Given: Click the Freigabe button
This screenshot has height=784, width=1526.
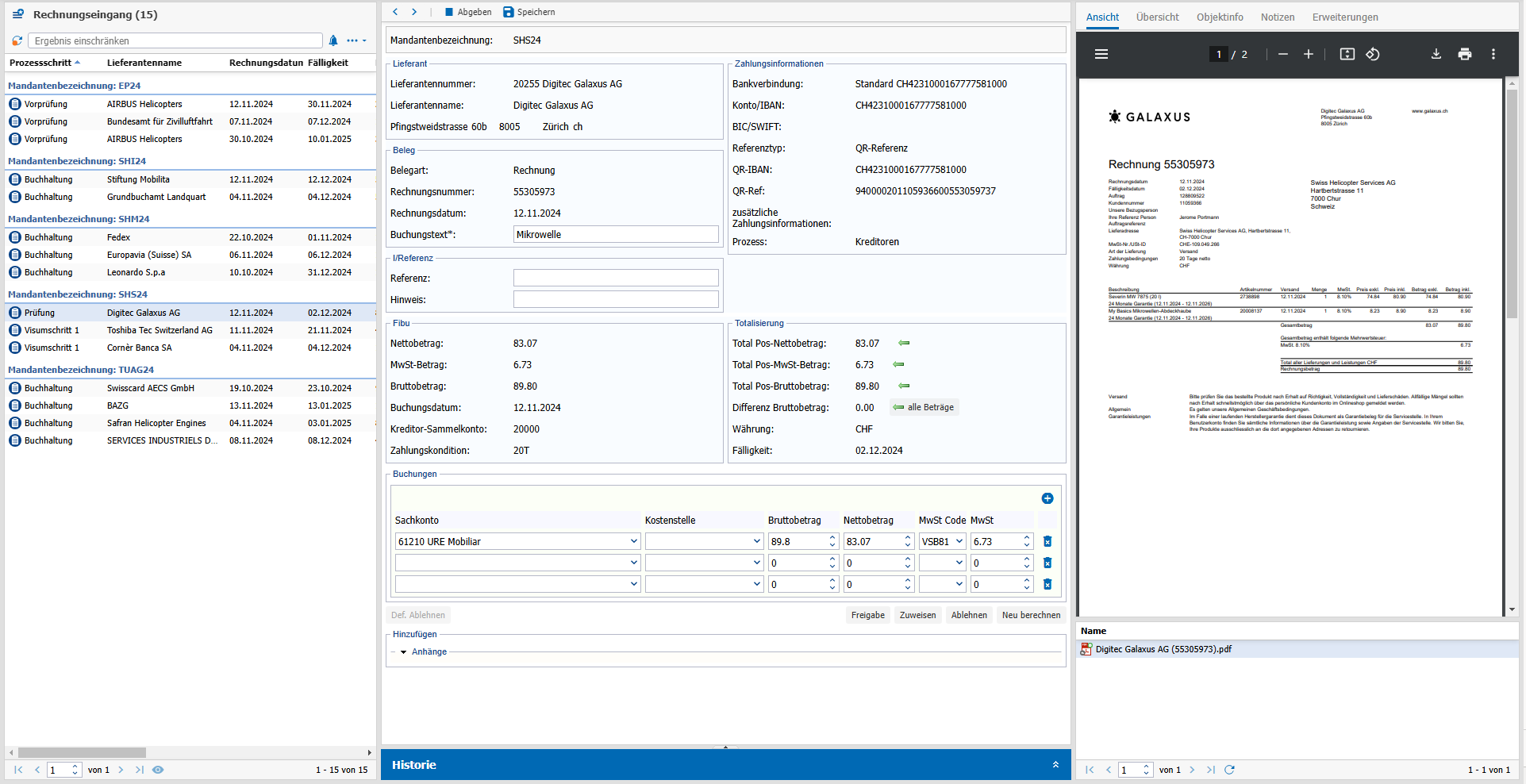Looking at the screenshot, I should click(868, 615).
